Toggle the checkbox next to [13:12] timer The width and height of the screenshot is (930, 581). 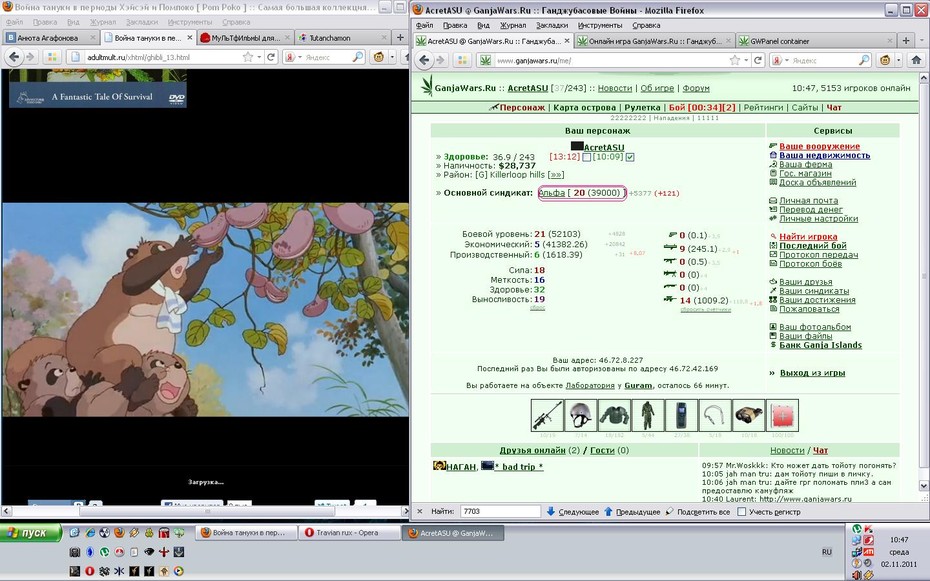click(587, 157)
